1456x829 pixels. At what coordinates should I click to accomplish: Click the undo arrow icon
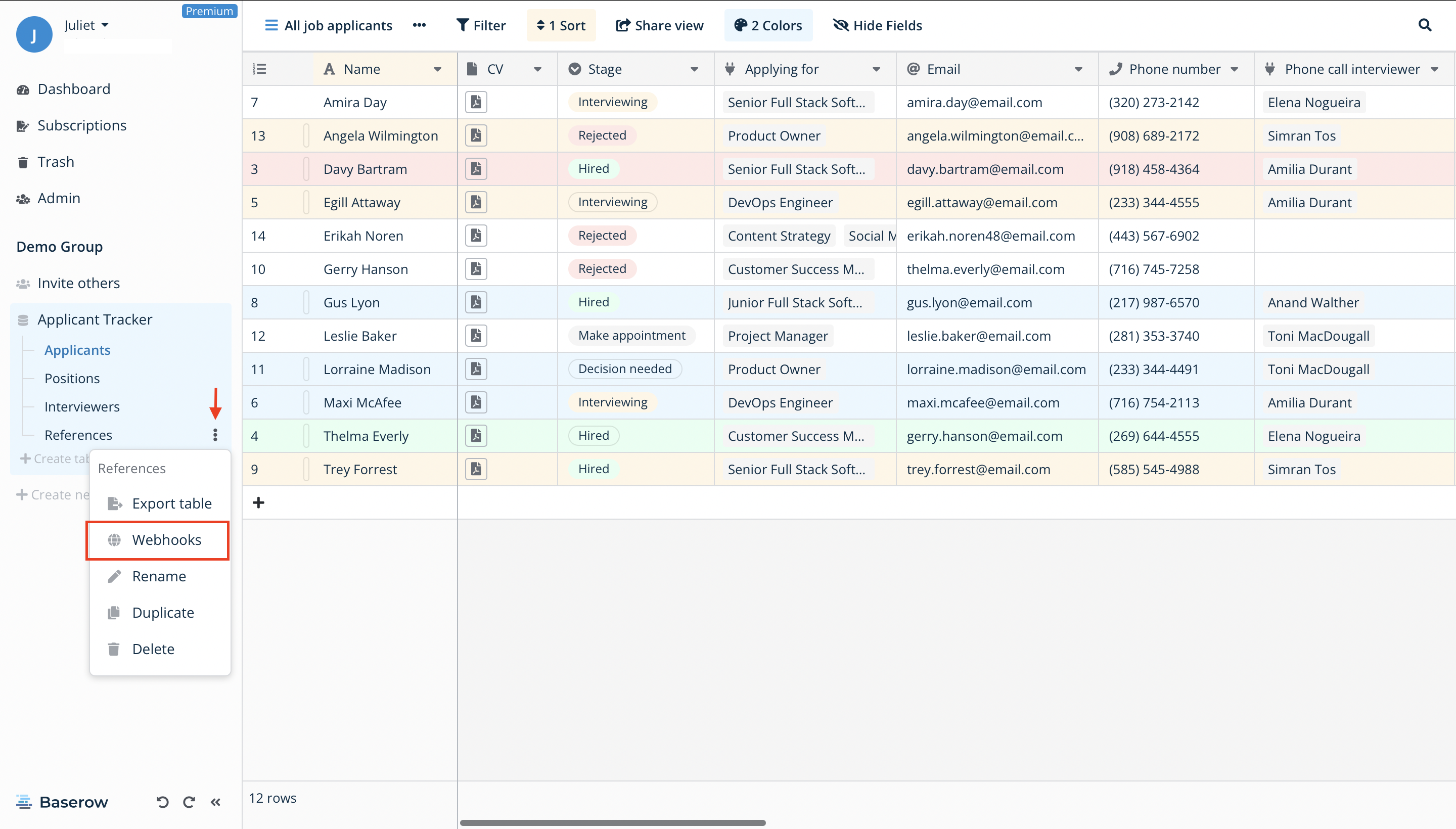(162, 802)
